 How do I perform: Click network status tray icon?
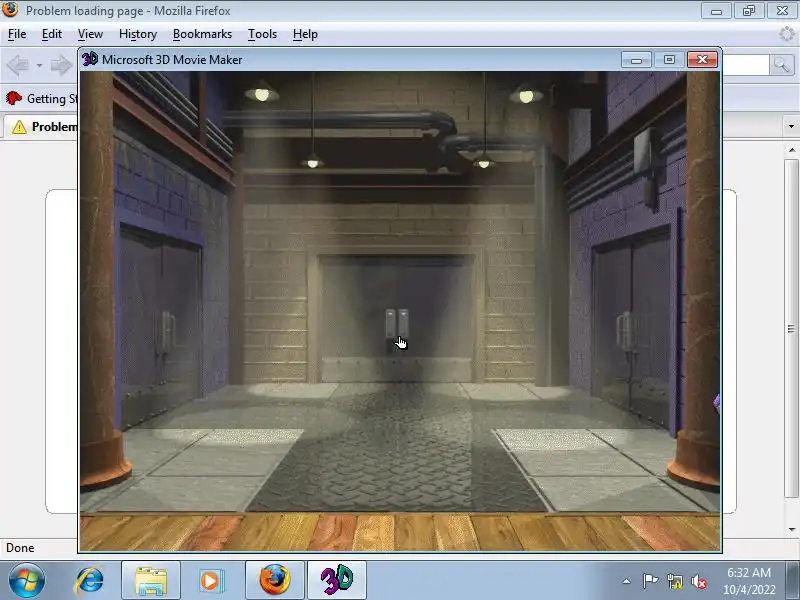coord(674,581)
